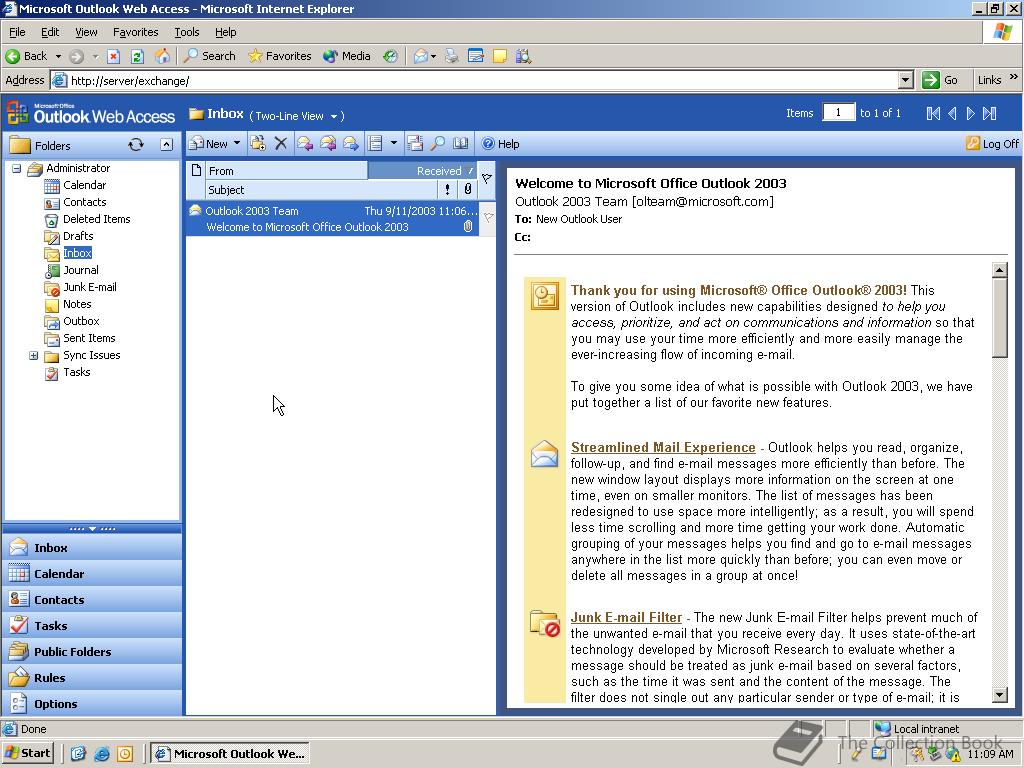Open the Tools menu
Viewport: 1024px width, 768px height.
click(187, 32)
